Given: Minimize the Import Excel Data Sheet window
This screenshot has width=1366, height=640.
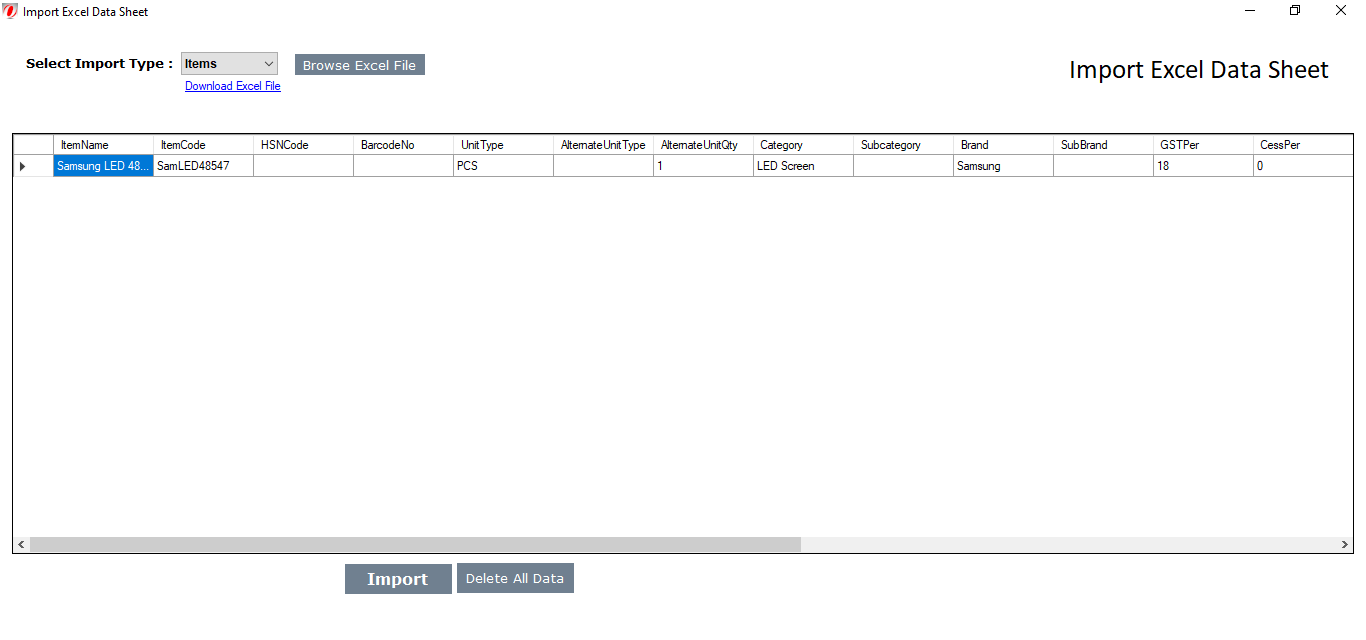Looking at the screenshot, I should tap(1250, 11).
